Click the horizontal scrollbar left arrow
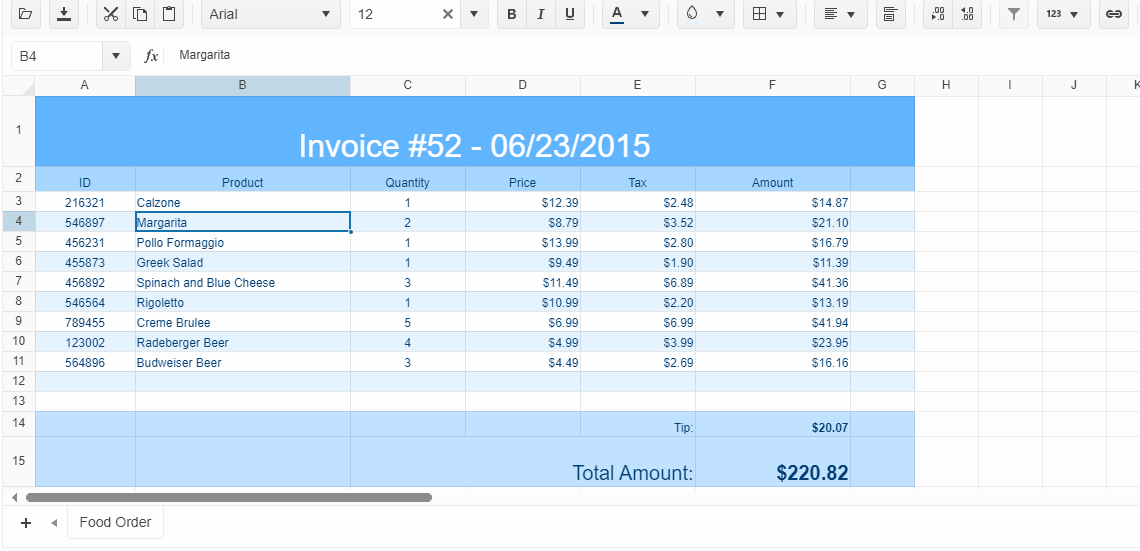 [14, 498]
